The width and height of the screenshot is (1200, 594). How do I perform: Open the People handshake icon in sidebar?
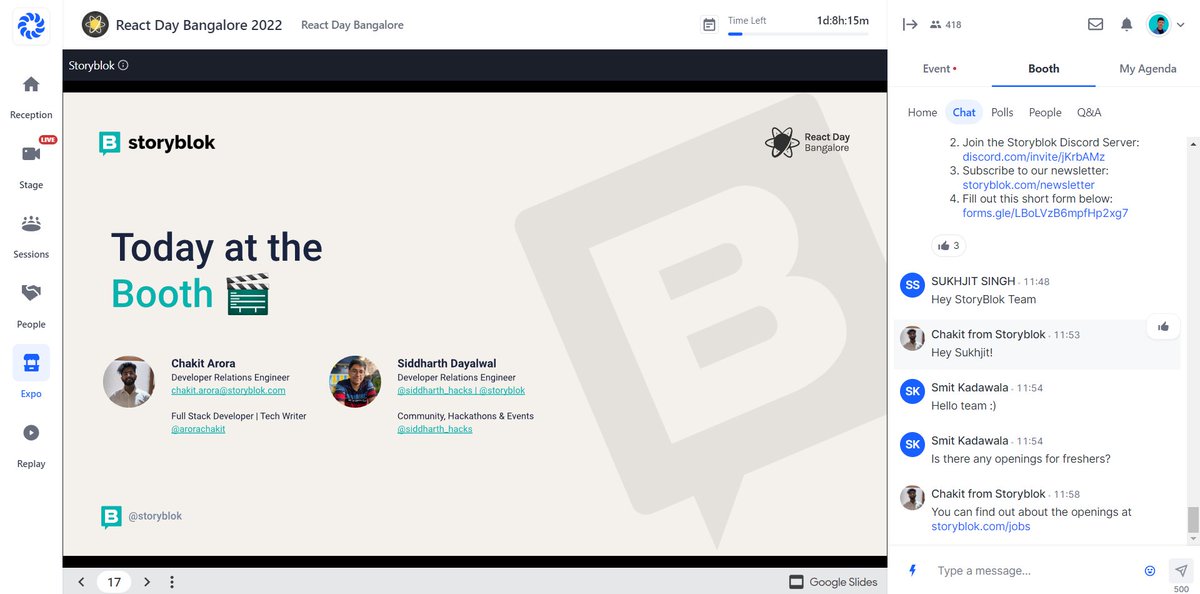coord(31,293)
